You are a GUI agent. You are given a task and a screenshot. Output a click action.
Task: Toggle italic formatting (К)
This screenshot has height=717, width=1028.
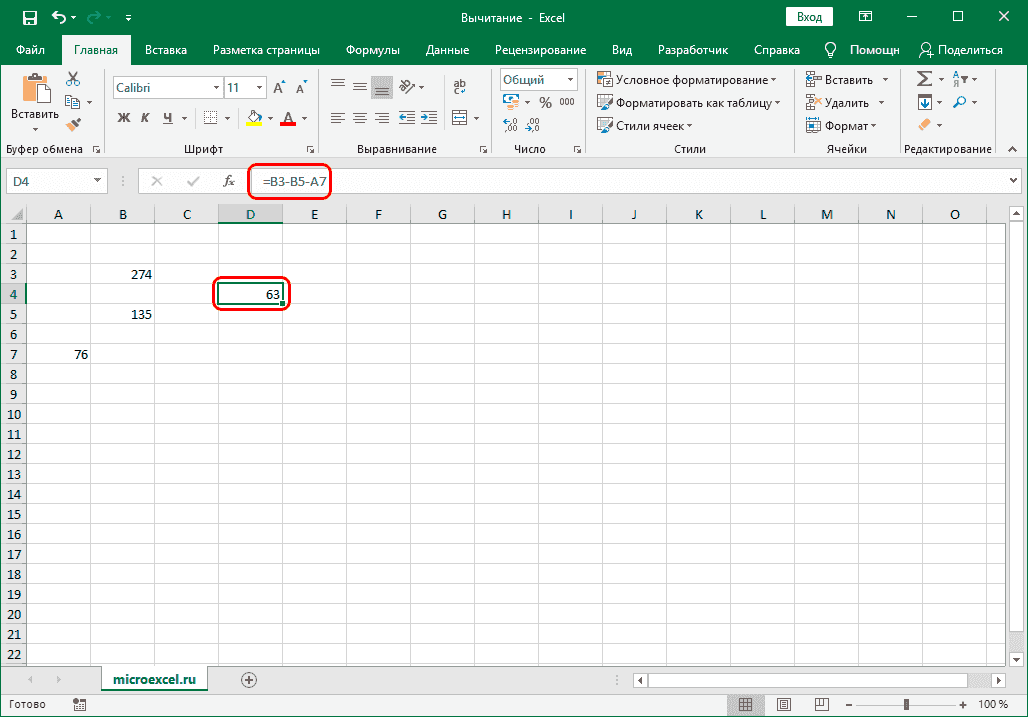pos(143,118)
